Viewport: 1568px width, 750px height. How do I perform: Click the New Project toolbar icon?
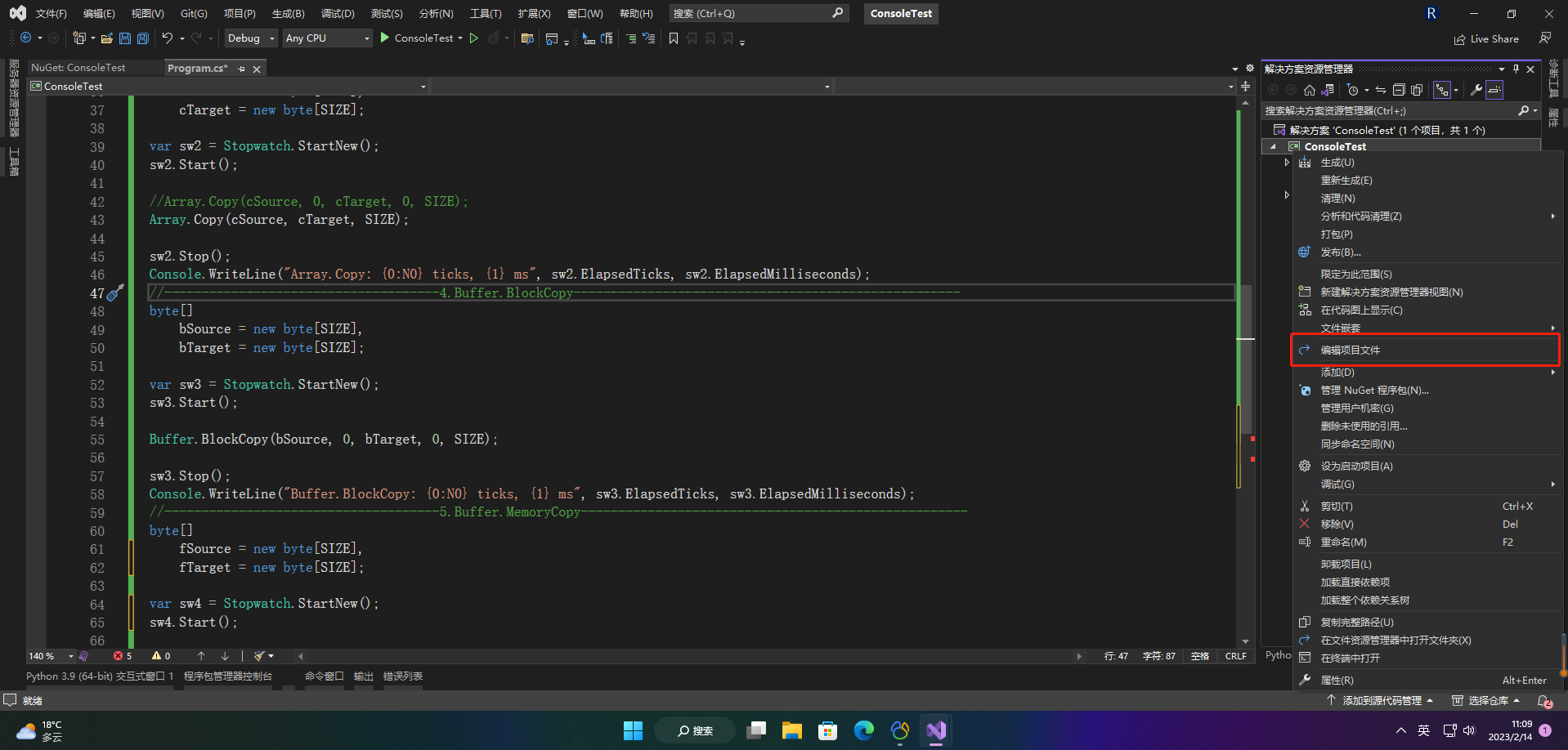tap(79, 38)
